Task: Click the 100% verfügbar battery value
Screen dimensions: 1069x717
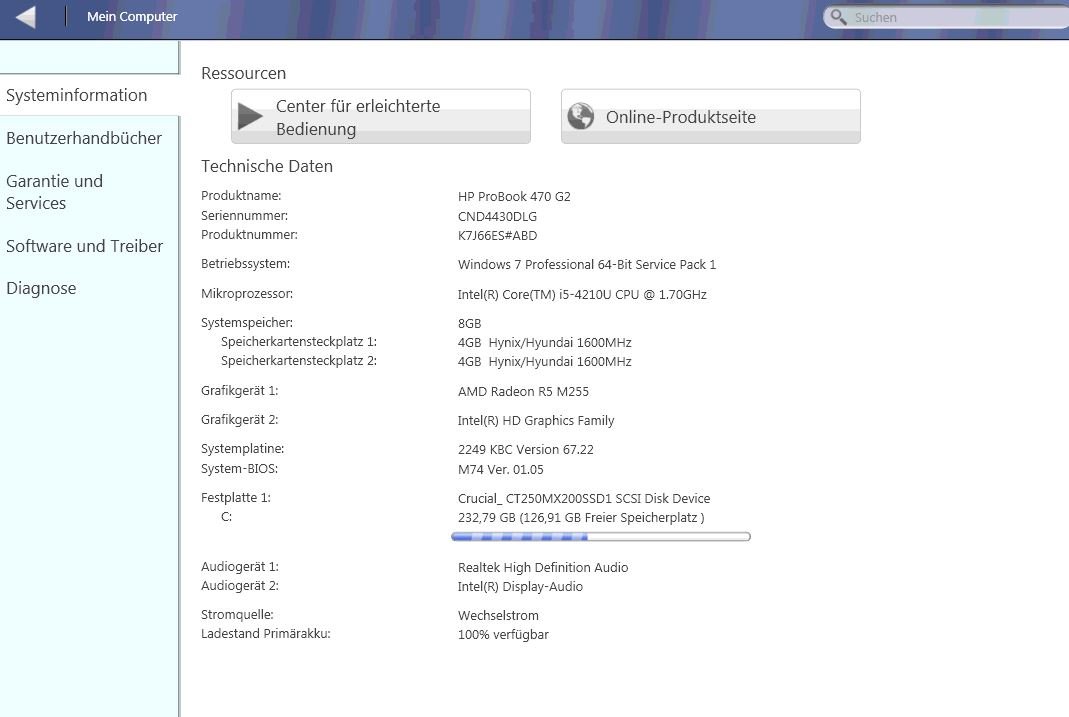Action: [503, 635]
